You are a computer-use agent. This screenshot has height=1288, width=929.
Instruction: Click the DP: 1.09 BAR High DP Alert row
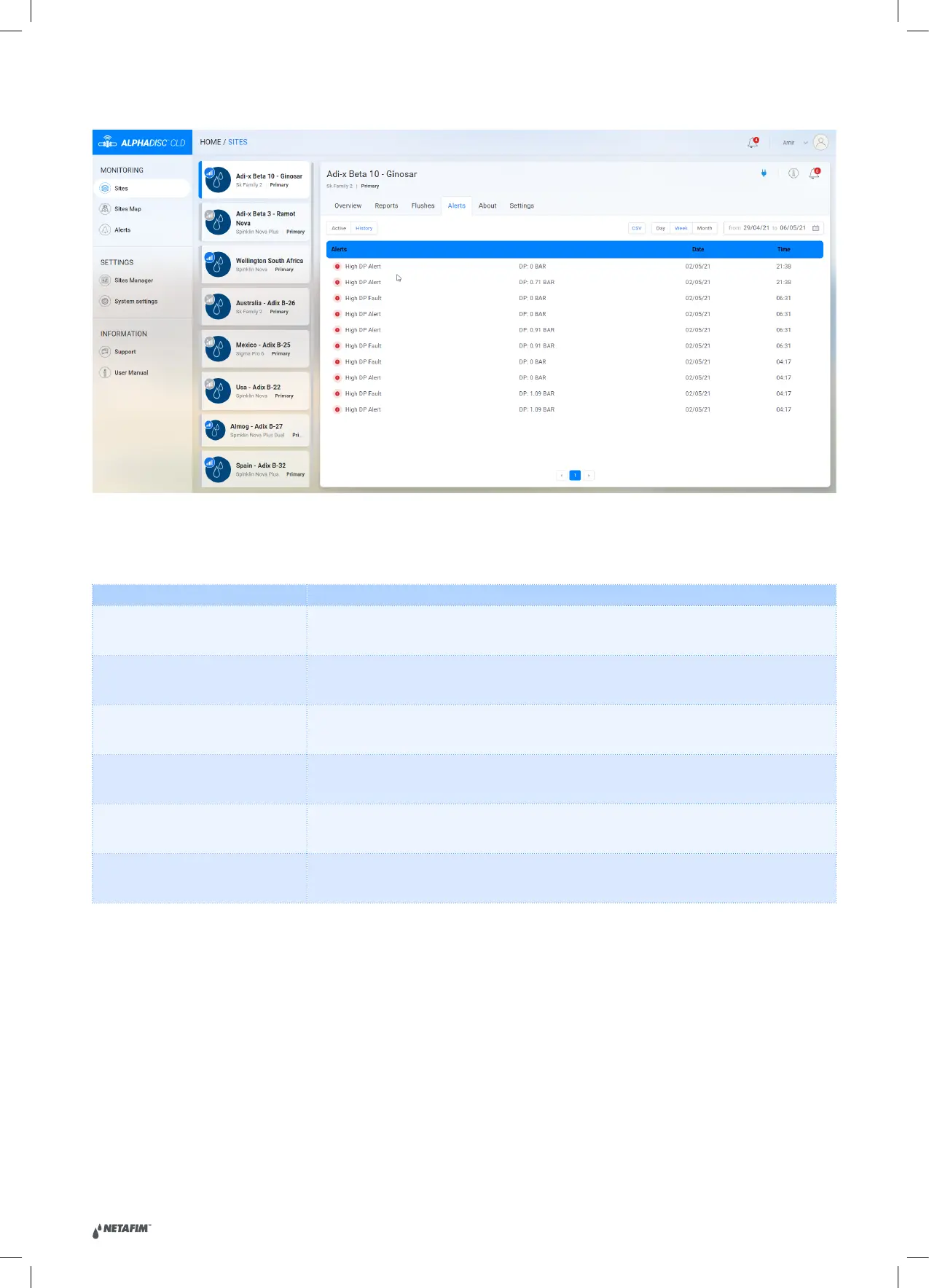click(x=574, y=409)
